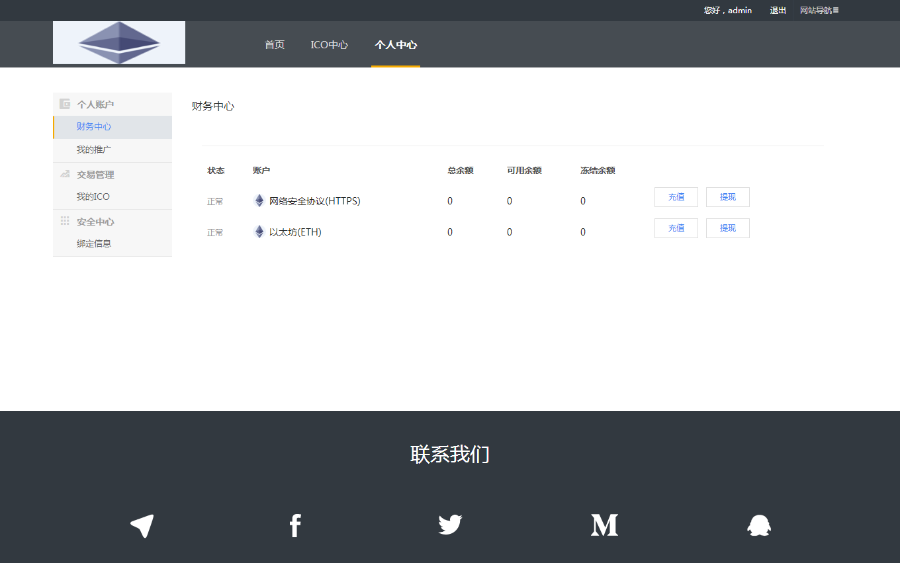Image resolution: width=900 pixels, height=563 pixels.
Task: Open the Telegram contact icon
Action: point(142,526)
